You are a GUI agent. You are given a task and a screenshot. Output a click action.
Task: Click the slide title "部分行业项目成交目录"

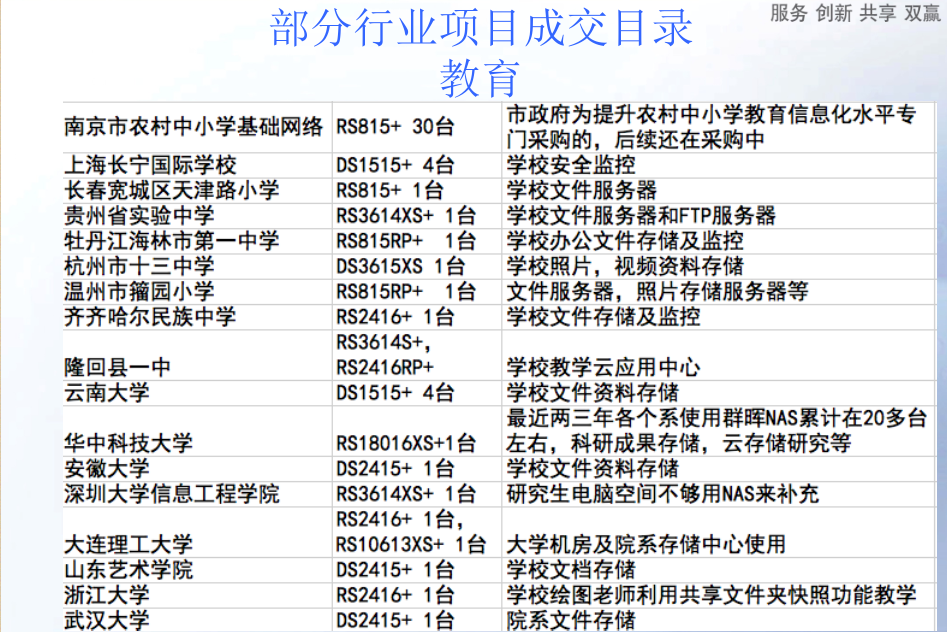[481, 28]
